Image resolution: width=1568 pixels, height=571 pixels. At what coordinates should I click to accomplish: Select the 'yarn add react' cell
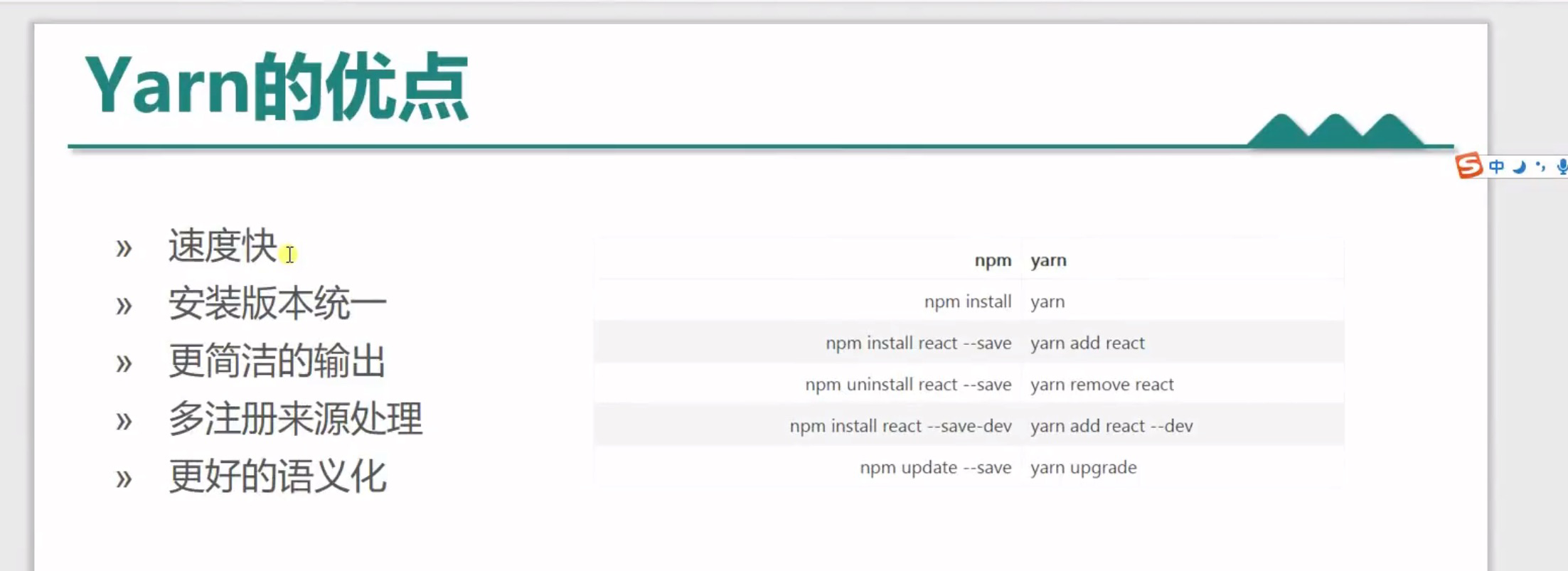click(x=1087, y=343)
